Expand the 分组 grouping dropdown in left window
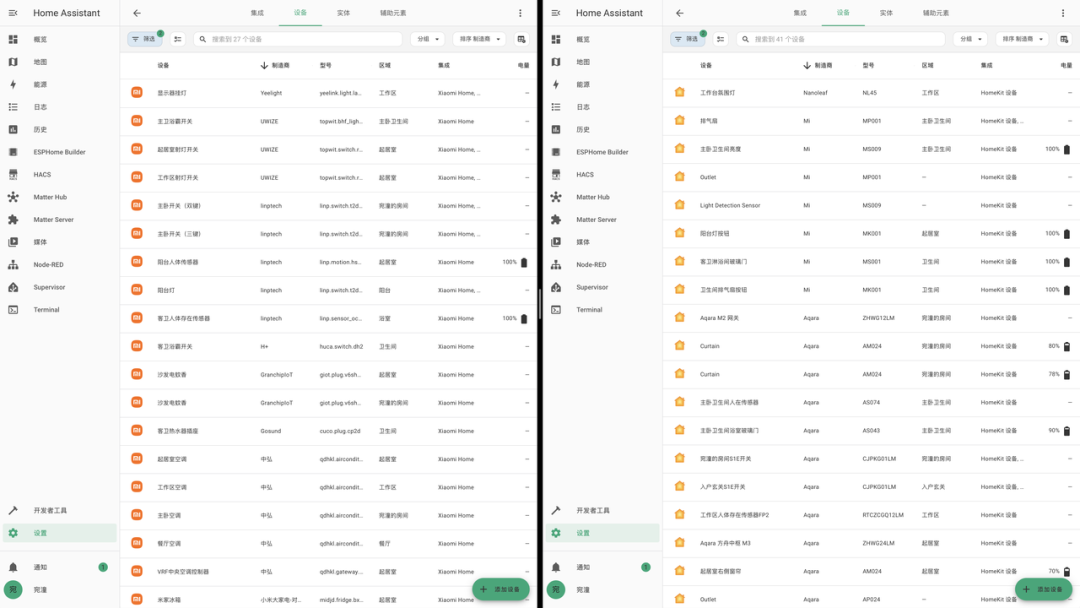The height and width of the screenshot is (608, 1080). [x=428, y=39]
